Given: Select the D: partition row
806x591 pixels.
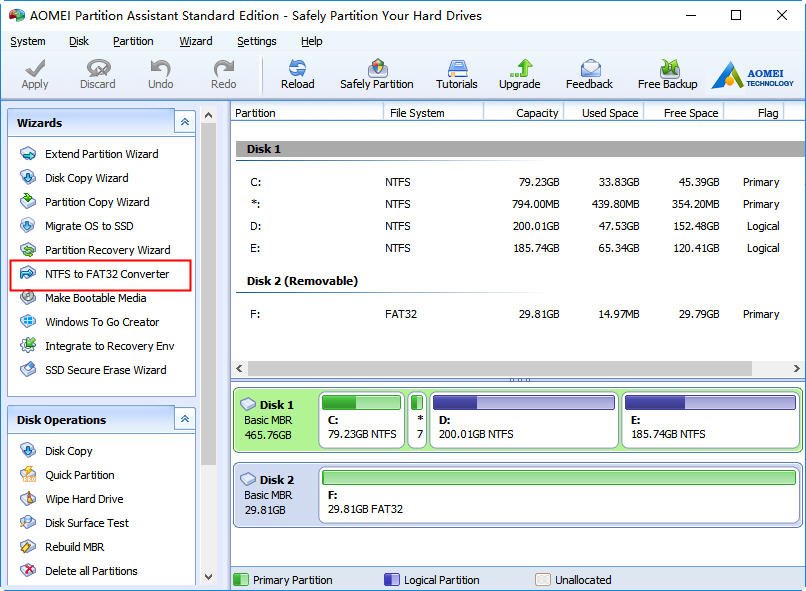Looking at the screenshot, I should click(x=516, y=226).
